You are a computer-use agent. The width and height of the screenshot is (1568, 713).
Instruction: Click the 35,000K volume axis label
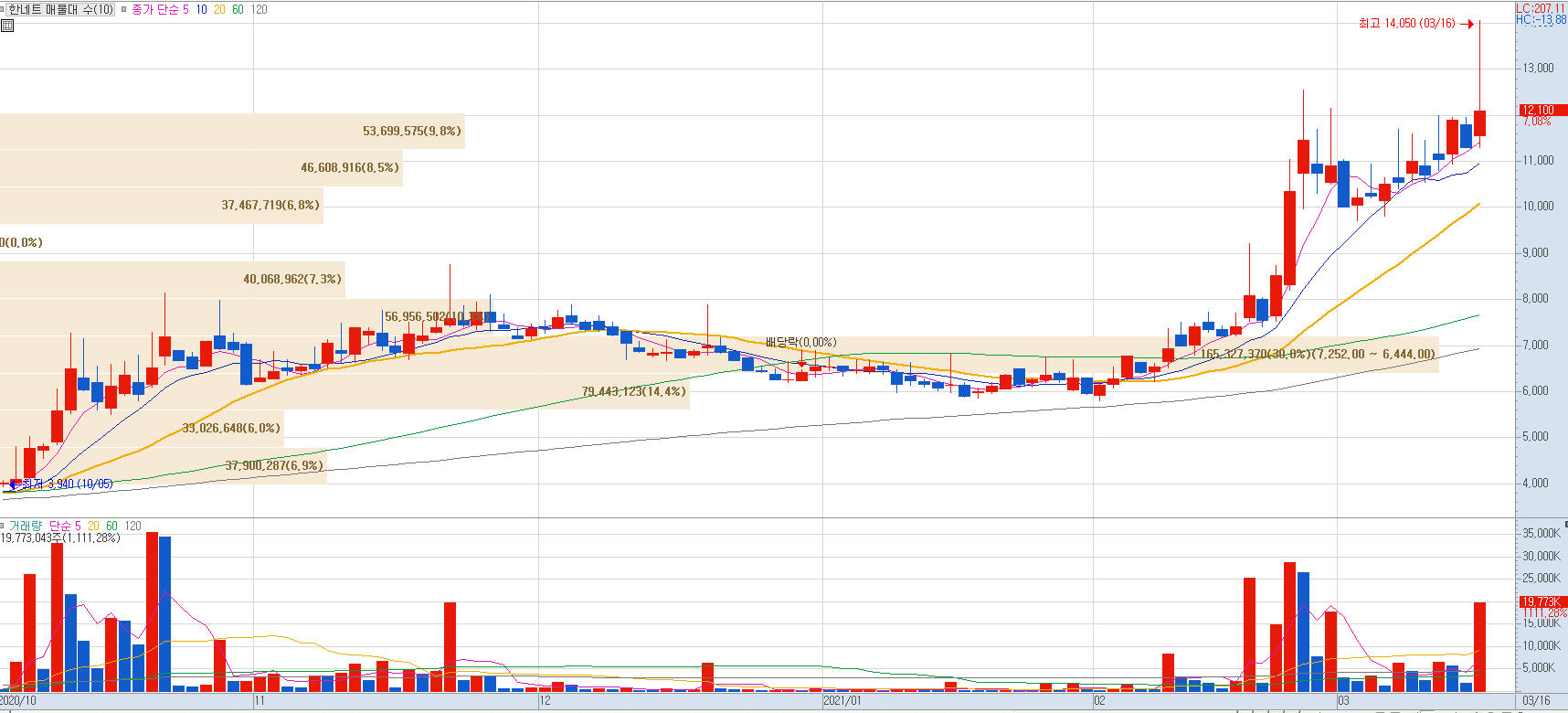click(x=1541, y=533)
